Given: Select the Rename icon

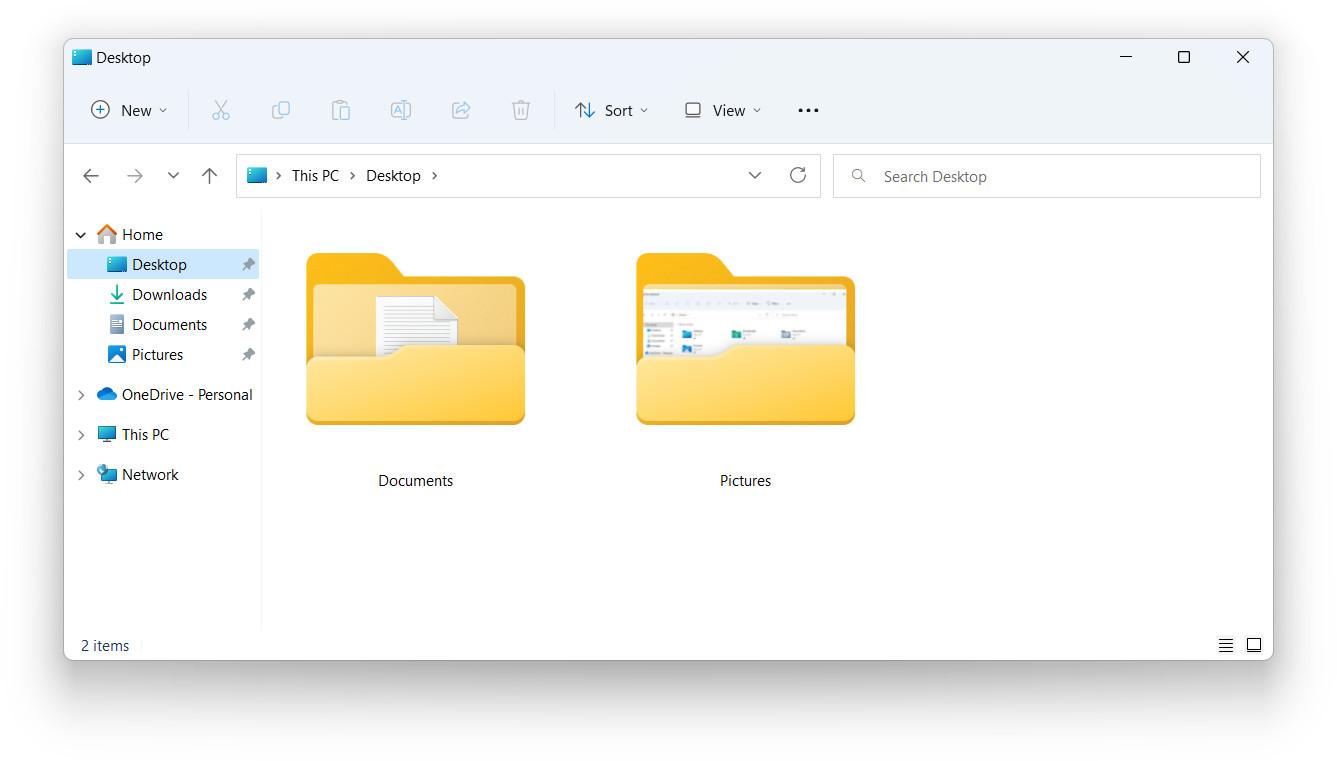Looking at the screenshot, I should point(400,110).
